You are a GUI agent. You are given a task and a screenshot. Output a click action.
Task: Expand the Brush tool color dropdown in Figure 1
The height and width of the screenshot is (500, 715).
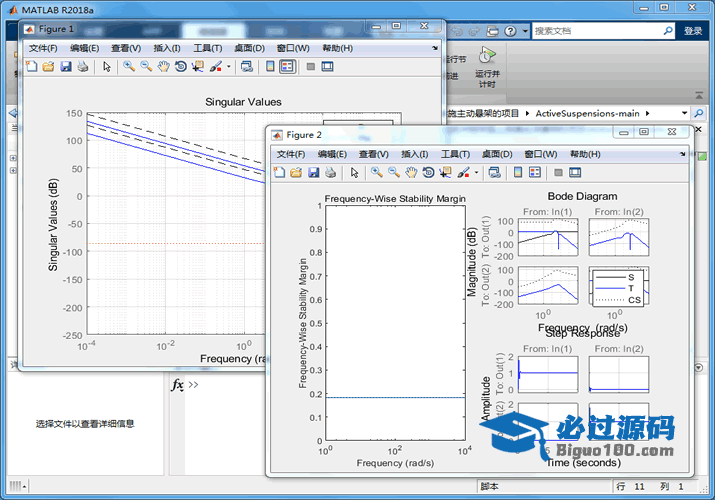[x=229, y=67]
